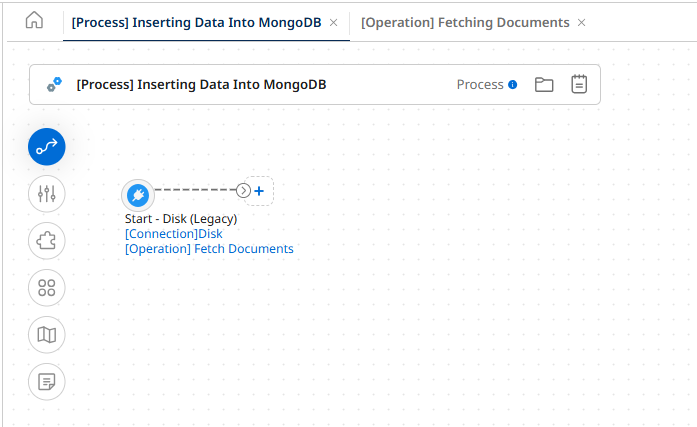Close the Inserting Data Into MongoDB tab

334,22
